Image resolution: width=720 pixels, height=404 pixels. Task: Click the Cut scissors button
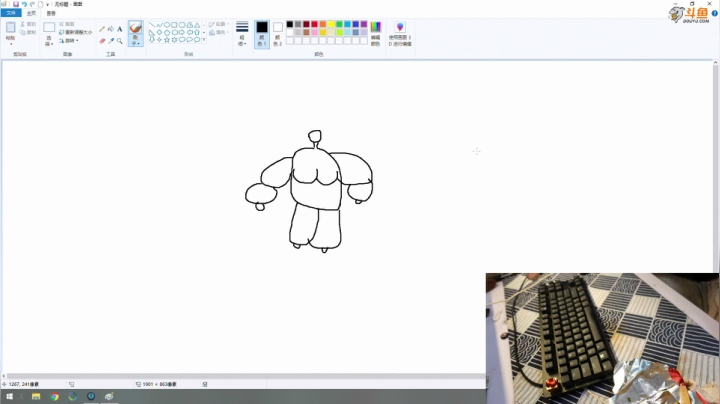[28, 24]
